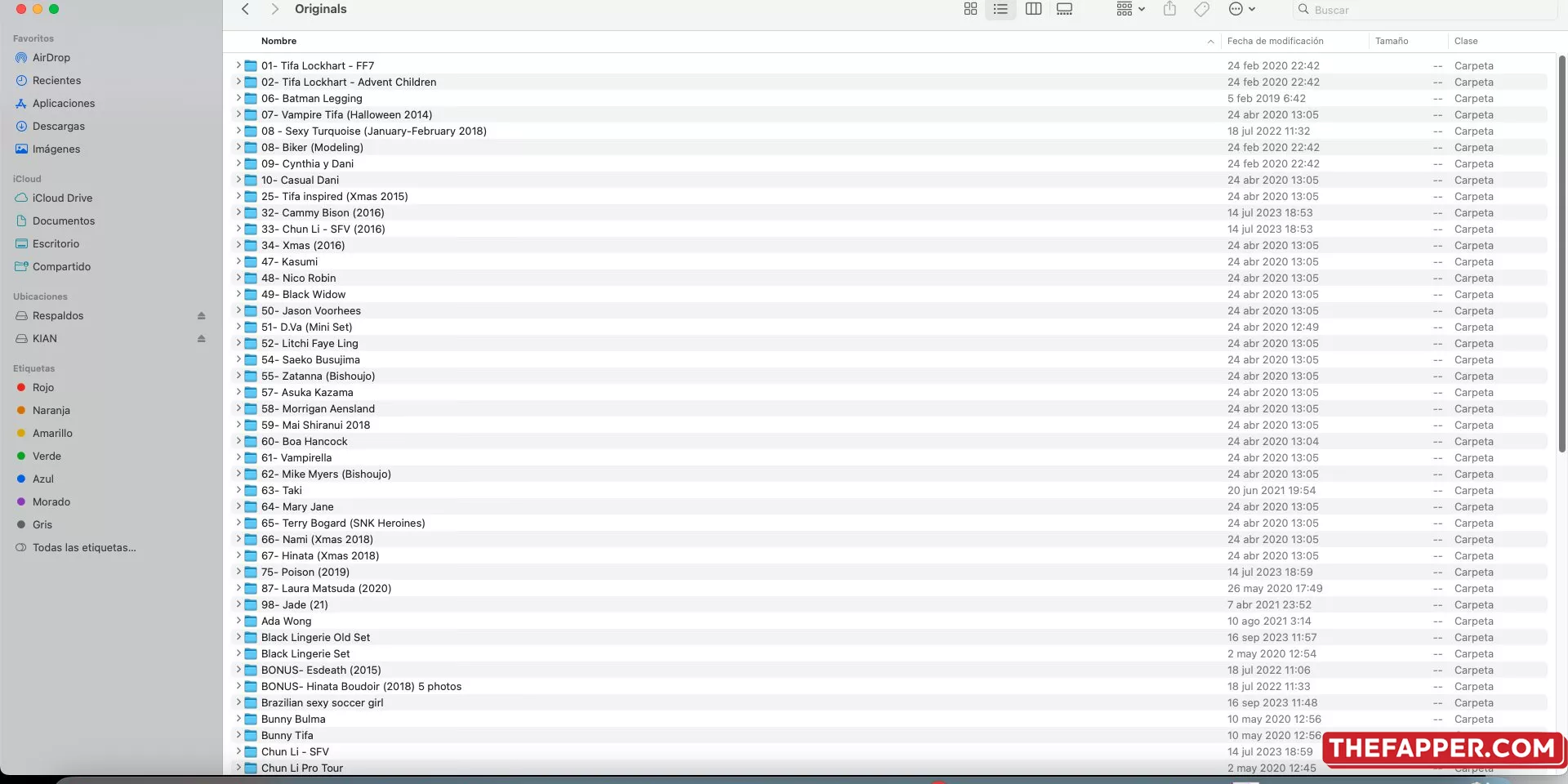Filter by the Amarillo tag
Screen dimensions: 1568x784
52,434
